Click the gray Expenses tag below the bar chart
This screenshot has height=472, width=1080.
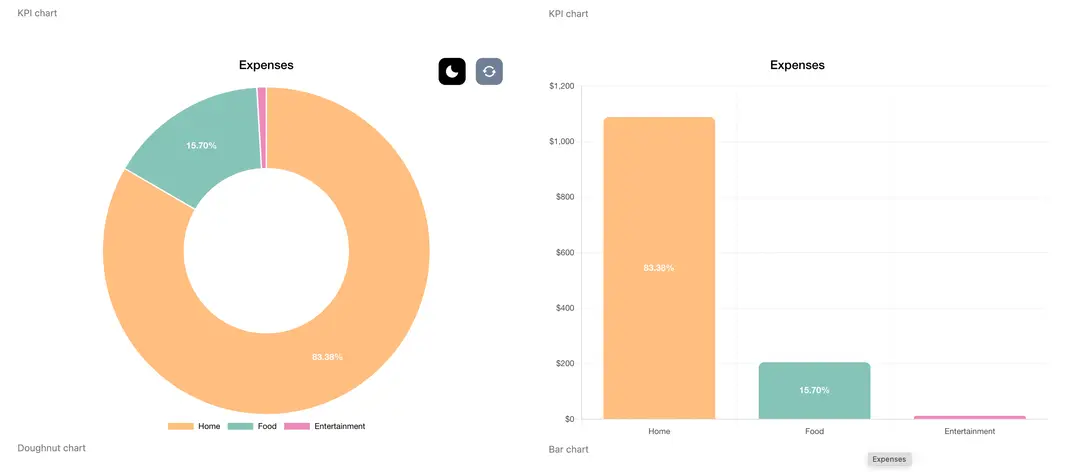(x=889, y=459)
